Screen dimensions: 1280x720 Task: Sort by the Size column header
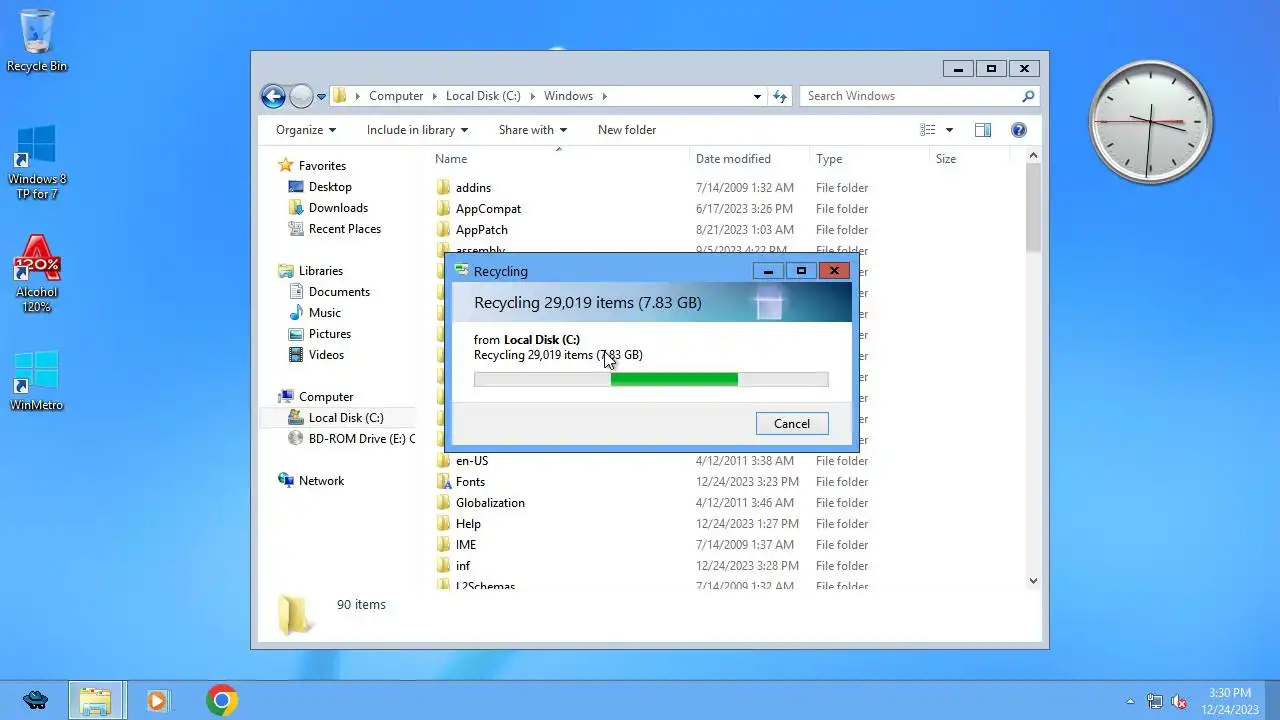tap(968, 159)
